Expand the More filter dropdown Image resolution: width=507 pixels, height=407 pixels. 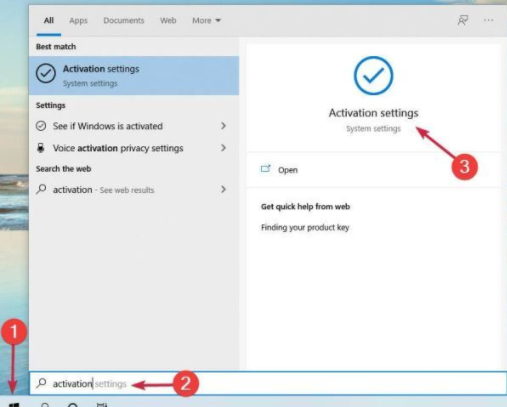pos(206,21)
